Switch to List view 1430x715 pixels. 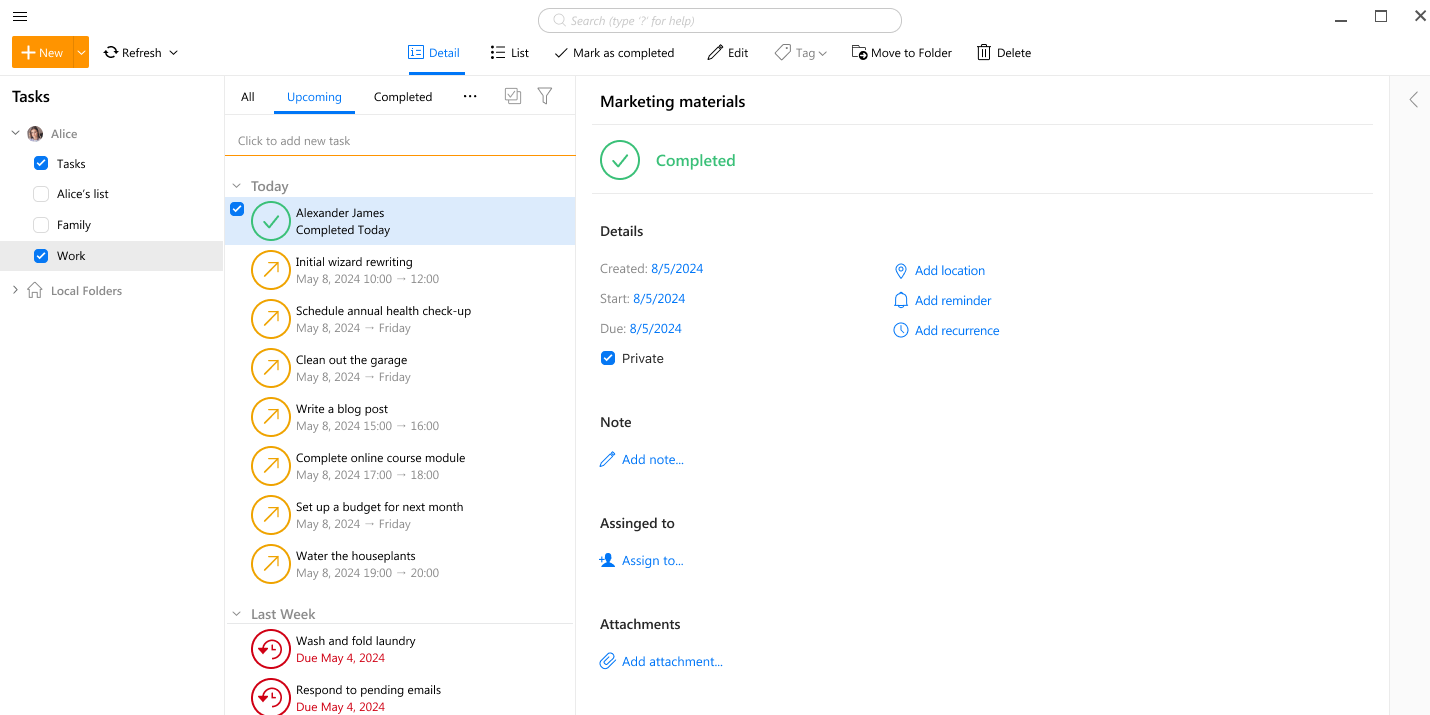click(x=509, y=52)
